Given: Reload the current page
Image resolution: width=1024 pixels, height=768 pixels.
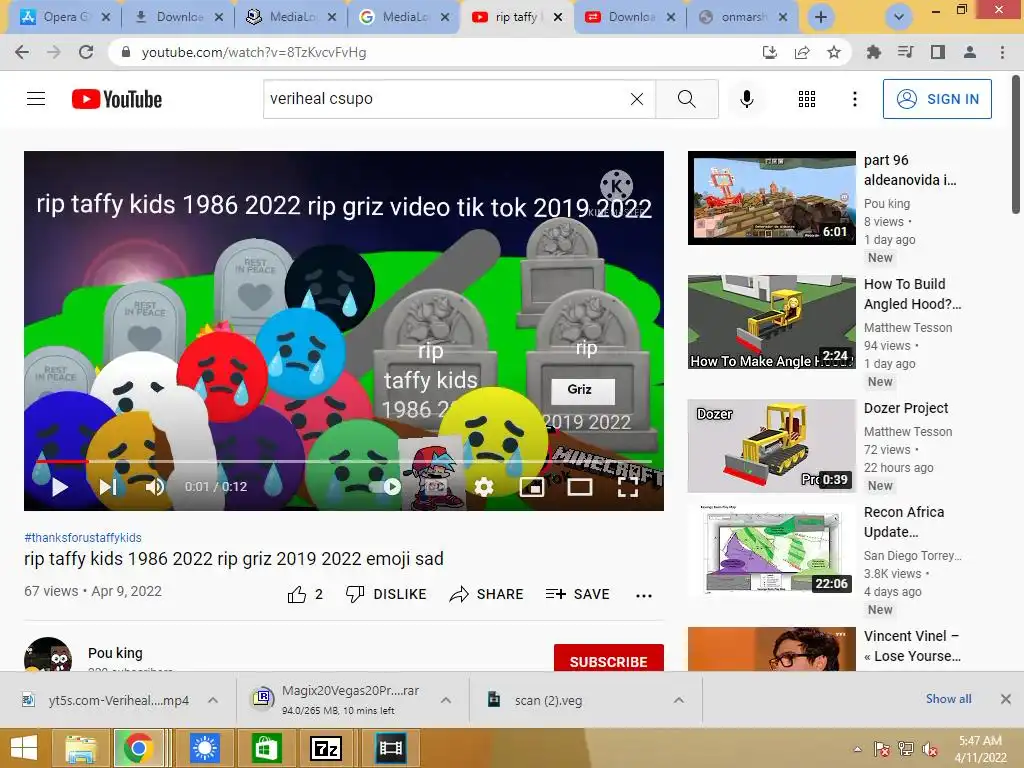Looking at the screenshot, I should point(86,52).
